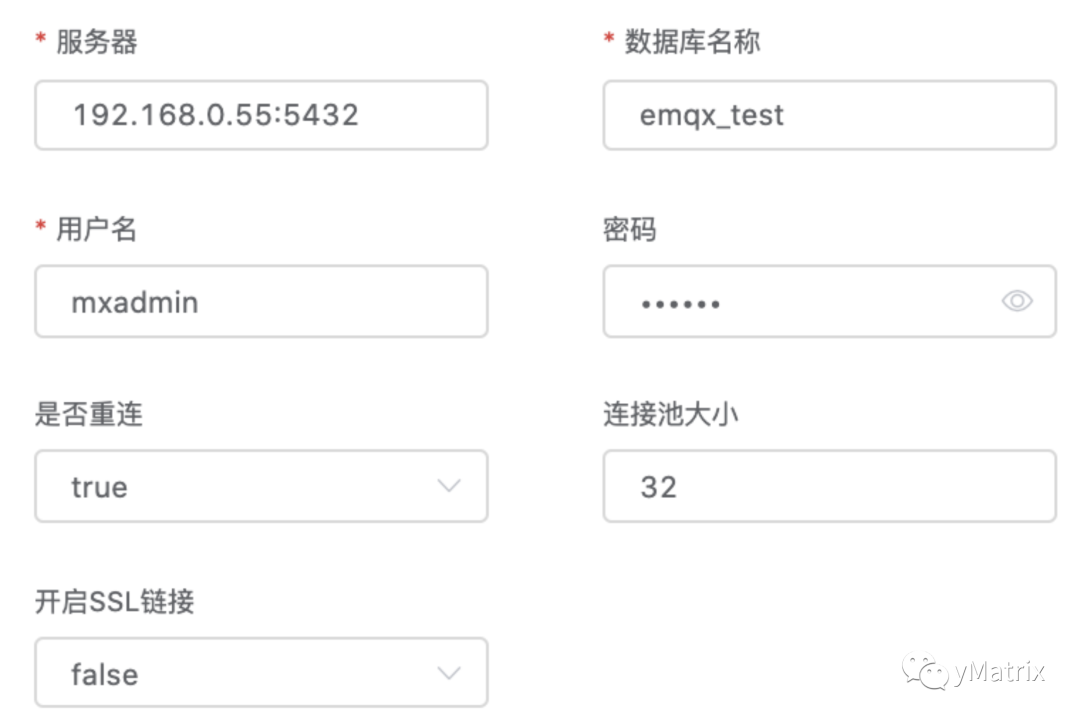The image size is (1080, 722).
Task: Click the red asterisk beside 服务器
Action: (41, 40)
